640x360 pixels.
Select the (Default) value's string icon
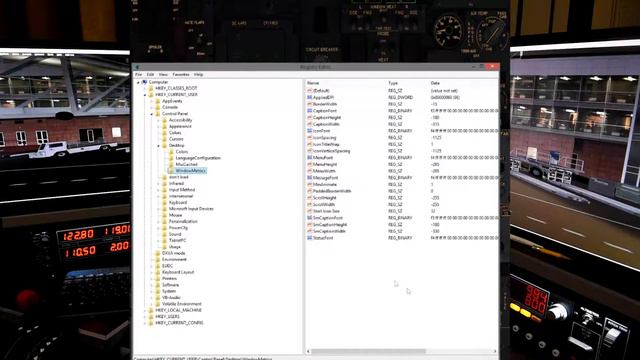click(x=309, y=91)
